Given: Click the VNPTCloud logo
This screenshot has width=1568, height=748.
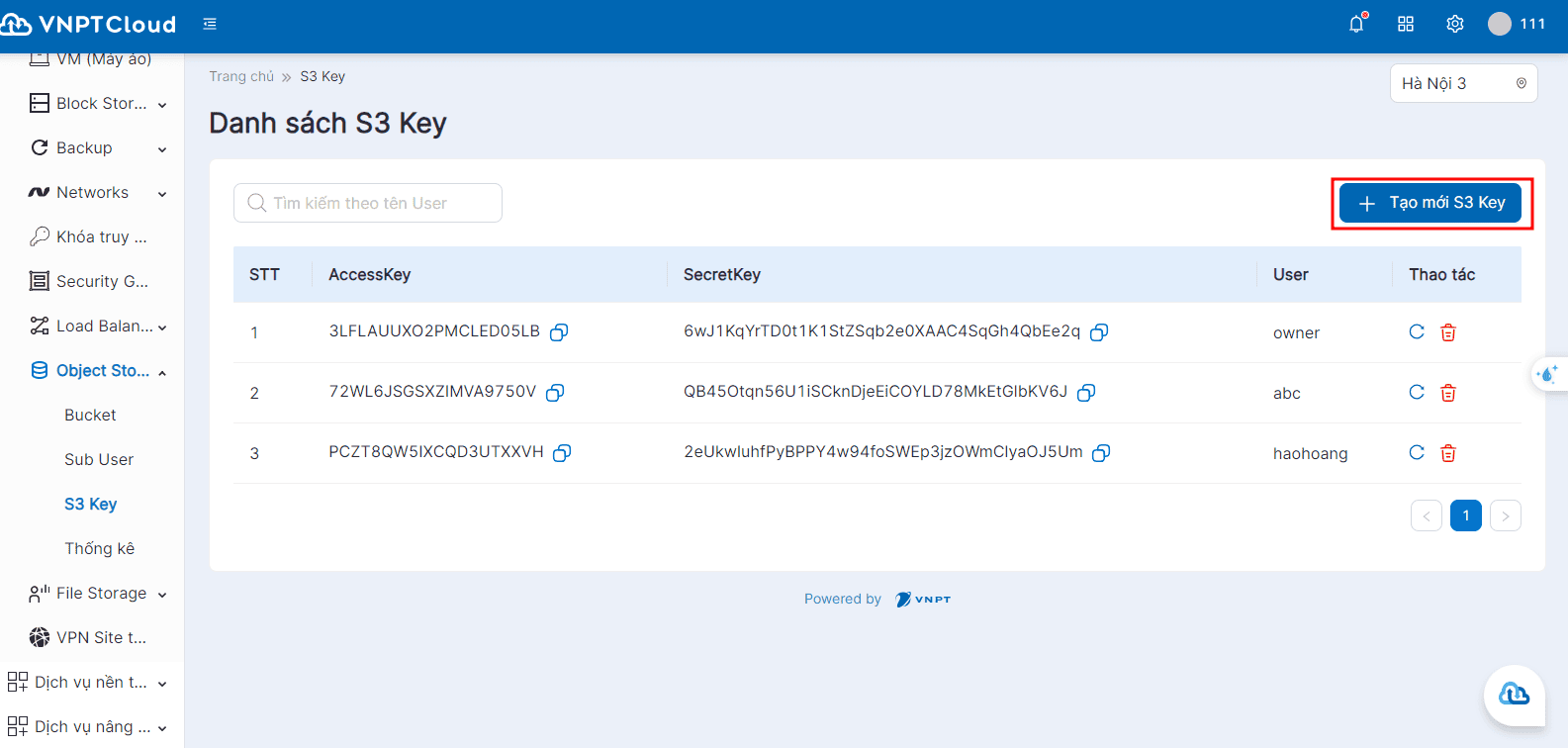Looking at the screenshot, I should coord(89,24).
